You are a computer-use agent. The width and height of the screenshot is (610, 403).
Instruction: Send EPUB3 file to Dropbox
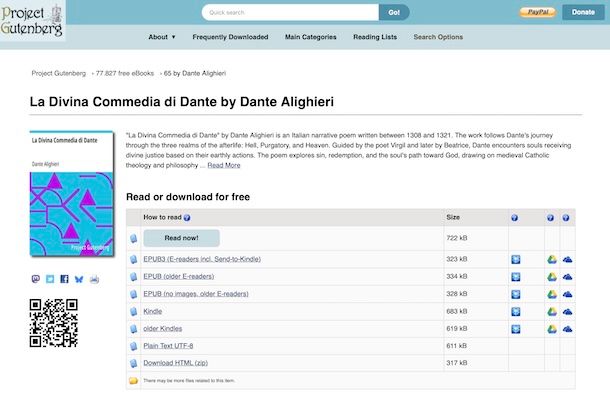point(516,259)
